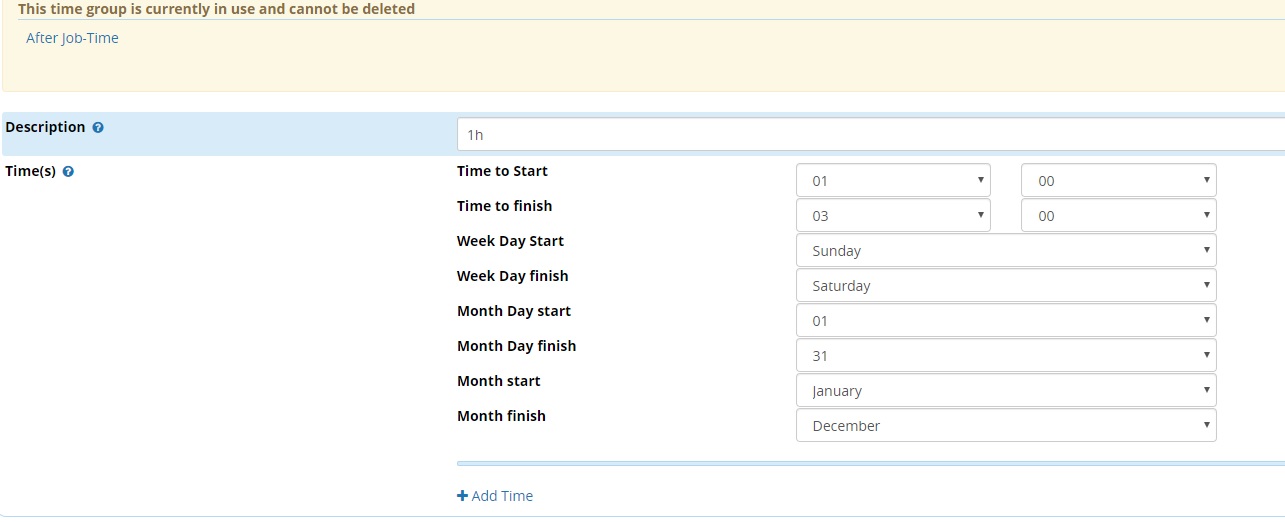Click the Time to Start label
This screenshot has width=1285, height=522.
[502, 171]
